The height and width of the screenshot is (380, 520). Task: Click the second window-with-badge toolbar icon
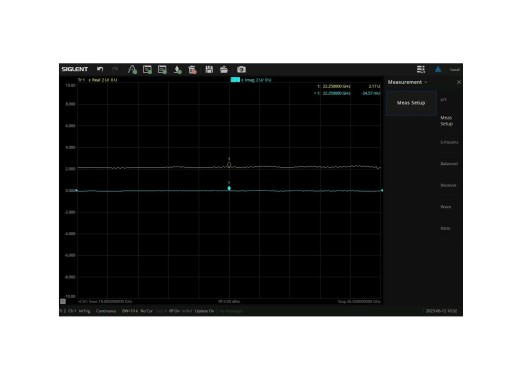click(x=162, y=69)
